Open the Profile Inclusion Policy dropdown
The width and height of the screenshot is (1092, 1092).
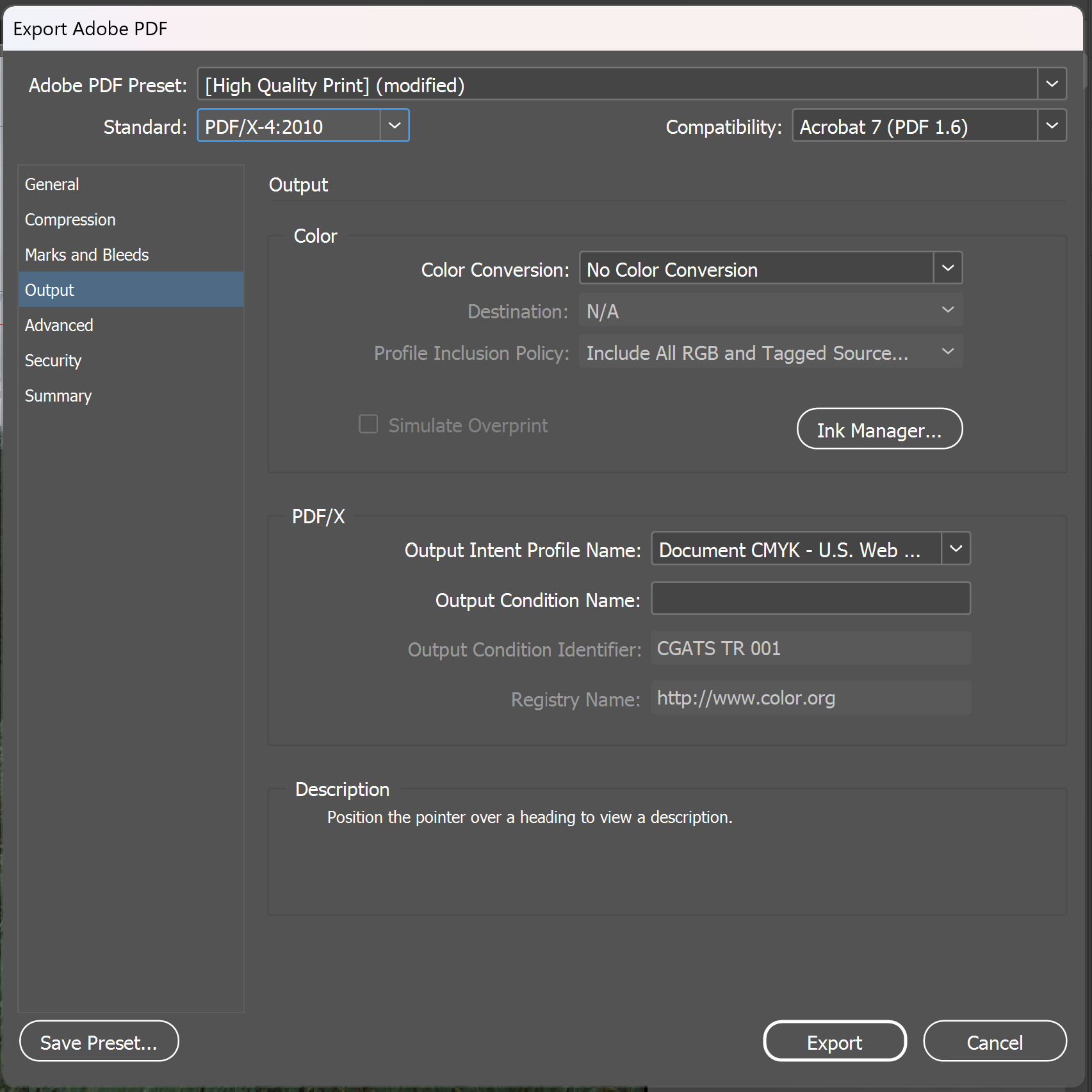pyautogui.click(x=947, y=351)
